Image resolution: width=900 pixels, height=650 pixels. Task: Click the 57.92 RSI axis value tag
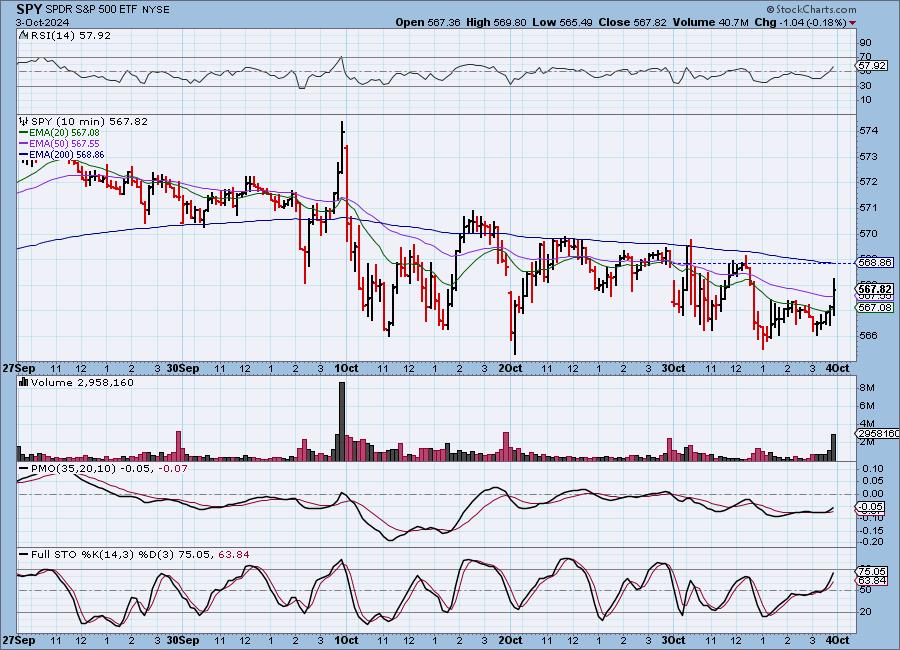[x=872, y=66]
